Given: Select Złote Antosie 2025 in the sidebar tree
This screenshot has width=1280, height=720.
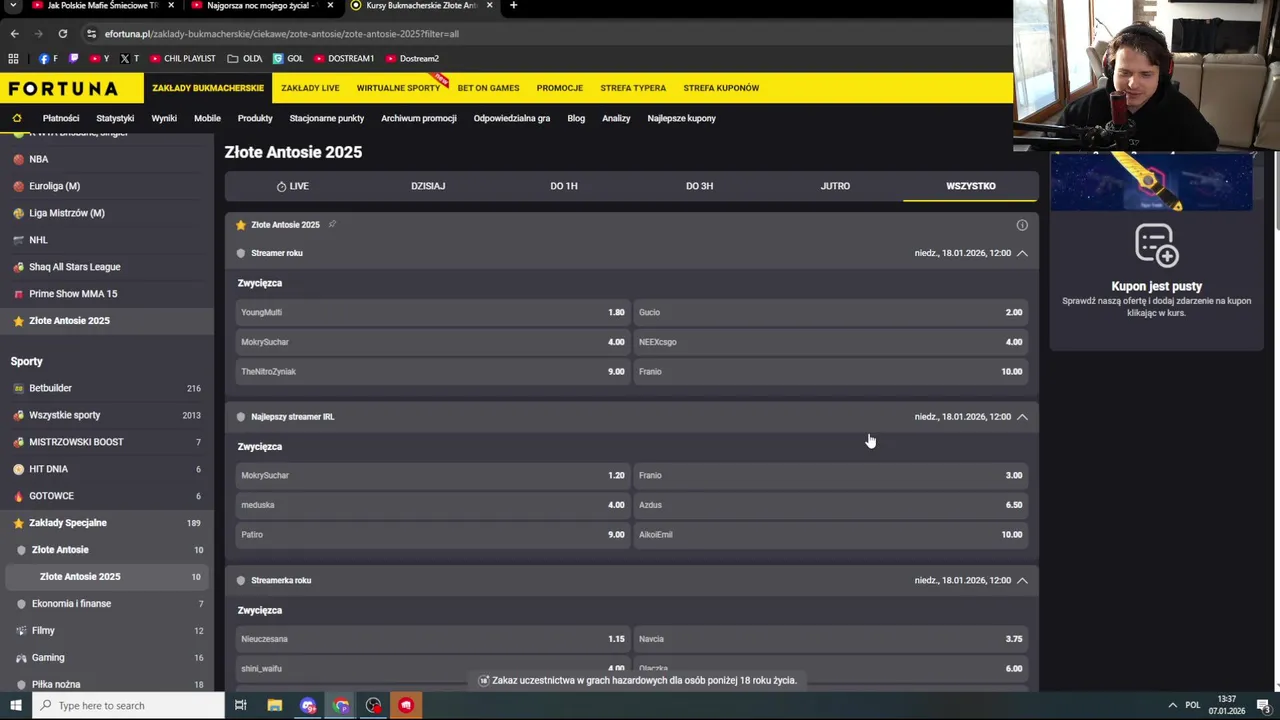Looking at the screenshot, I should point(107,577).
